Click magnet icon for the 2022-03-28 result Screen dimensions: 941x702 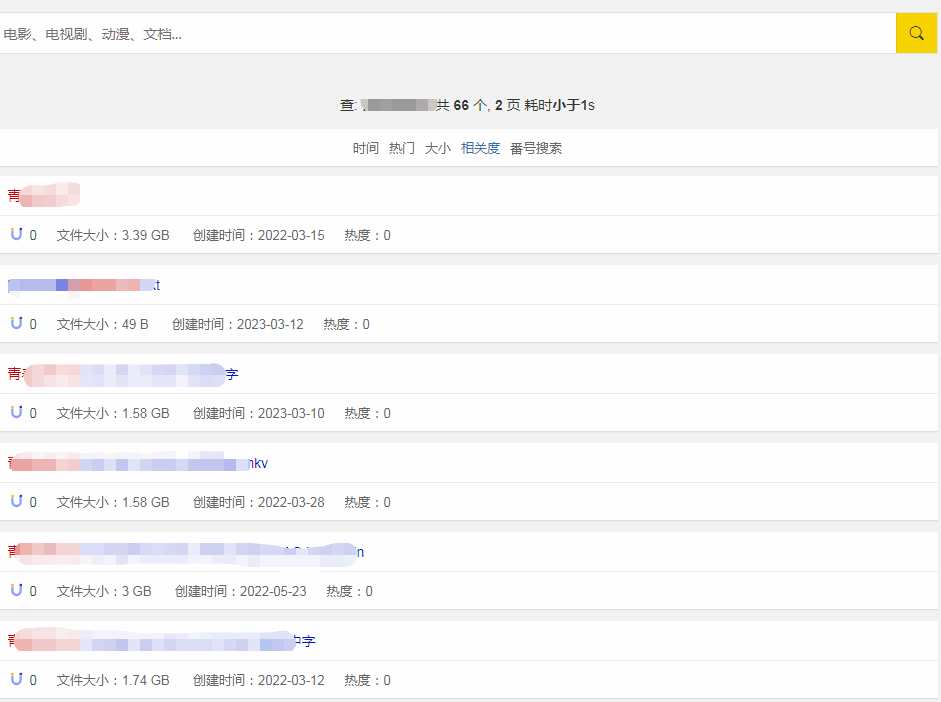[17, 501]
